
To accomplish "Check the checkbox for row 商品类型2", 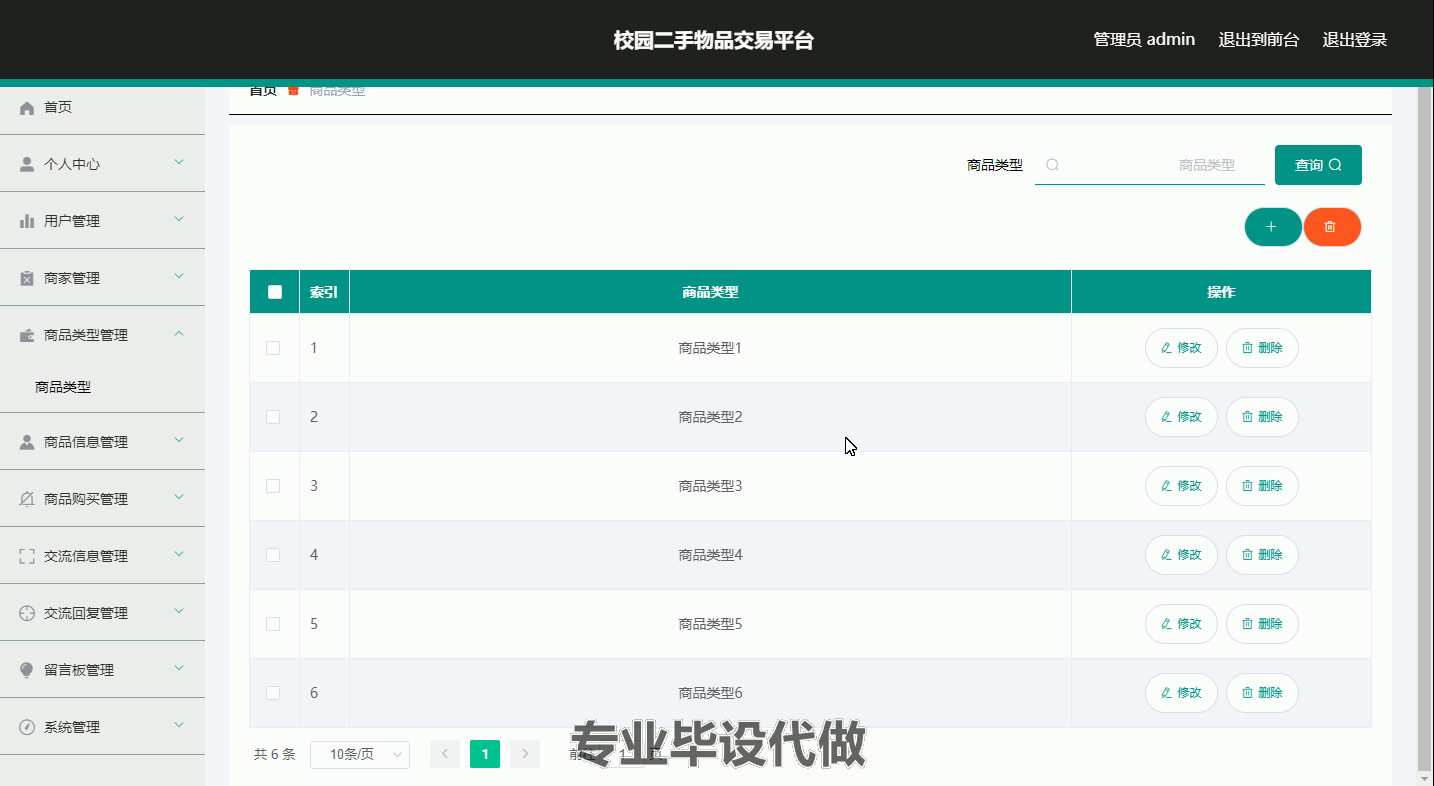I will tap(273, 417).
